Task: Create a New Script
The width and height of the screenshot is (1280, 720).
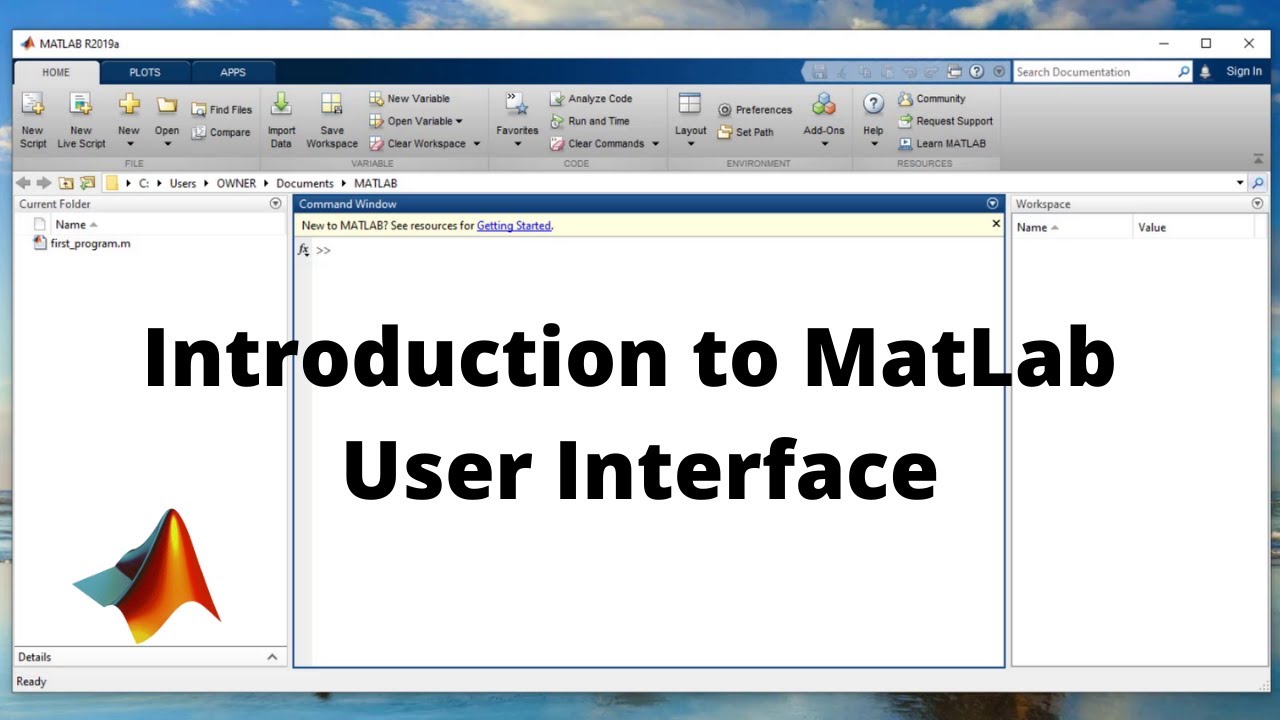Action: 33,120
